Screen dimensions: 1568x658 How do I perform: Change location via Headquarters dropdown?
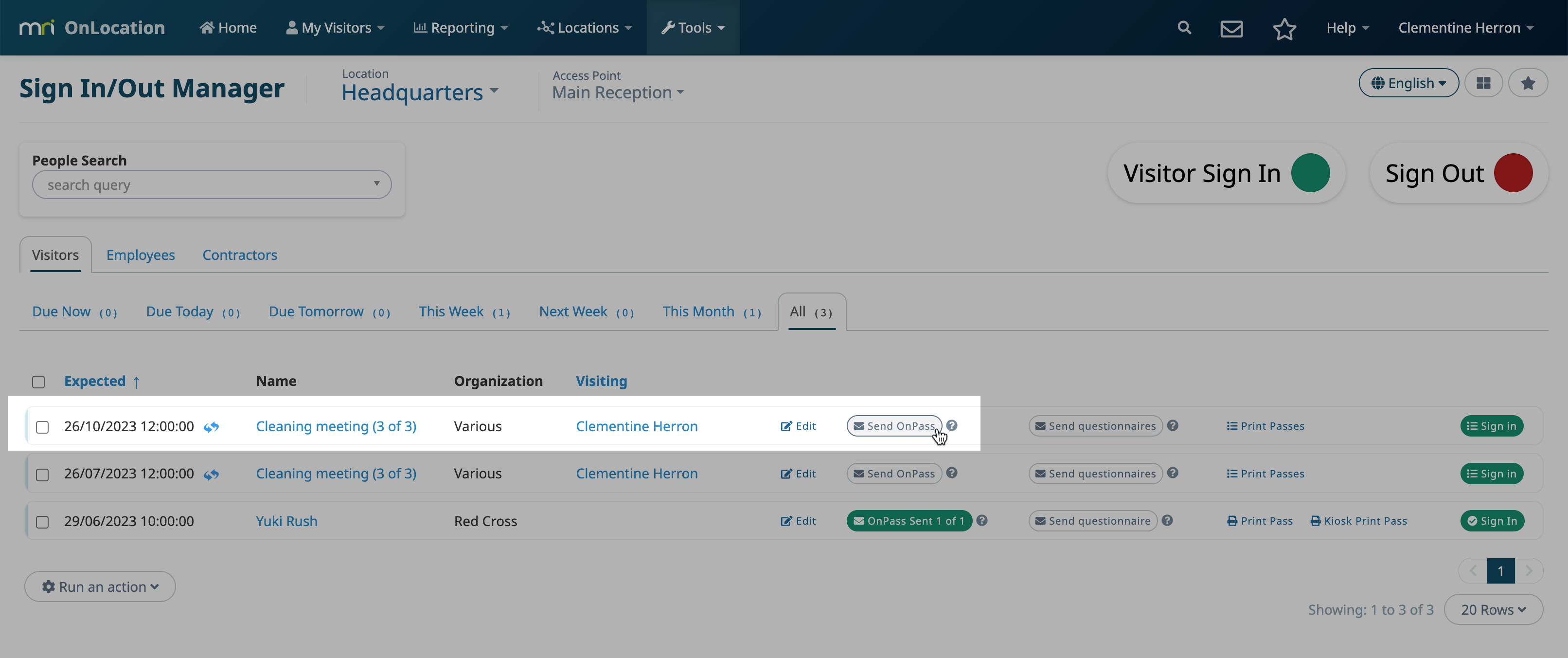point(420,92)
